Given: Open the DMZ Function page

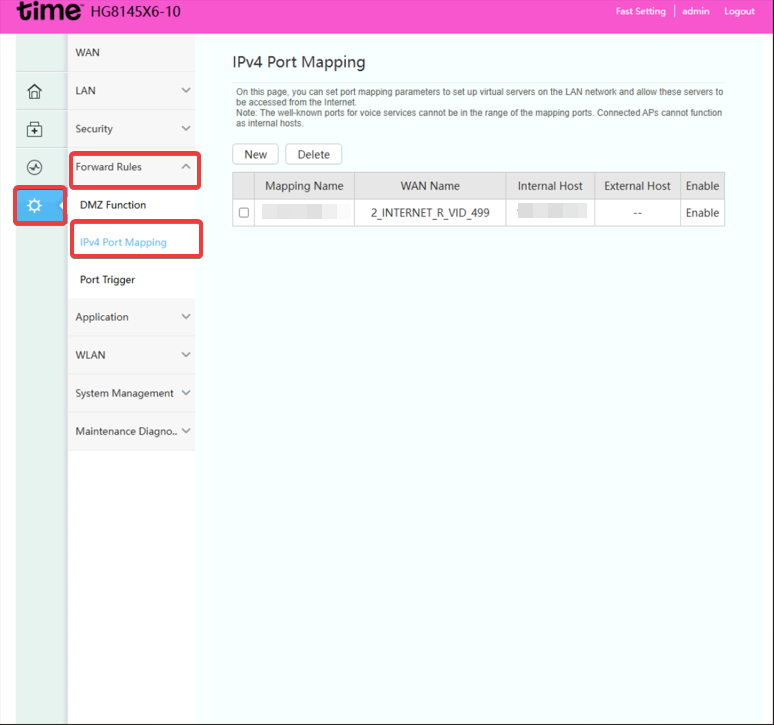Looking at the screenshot, I should pos(113,205).
